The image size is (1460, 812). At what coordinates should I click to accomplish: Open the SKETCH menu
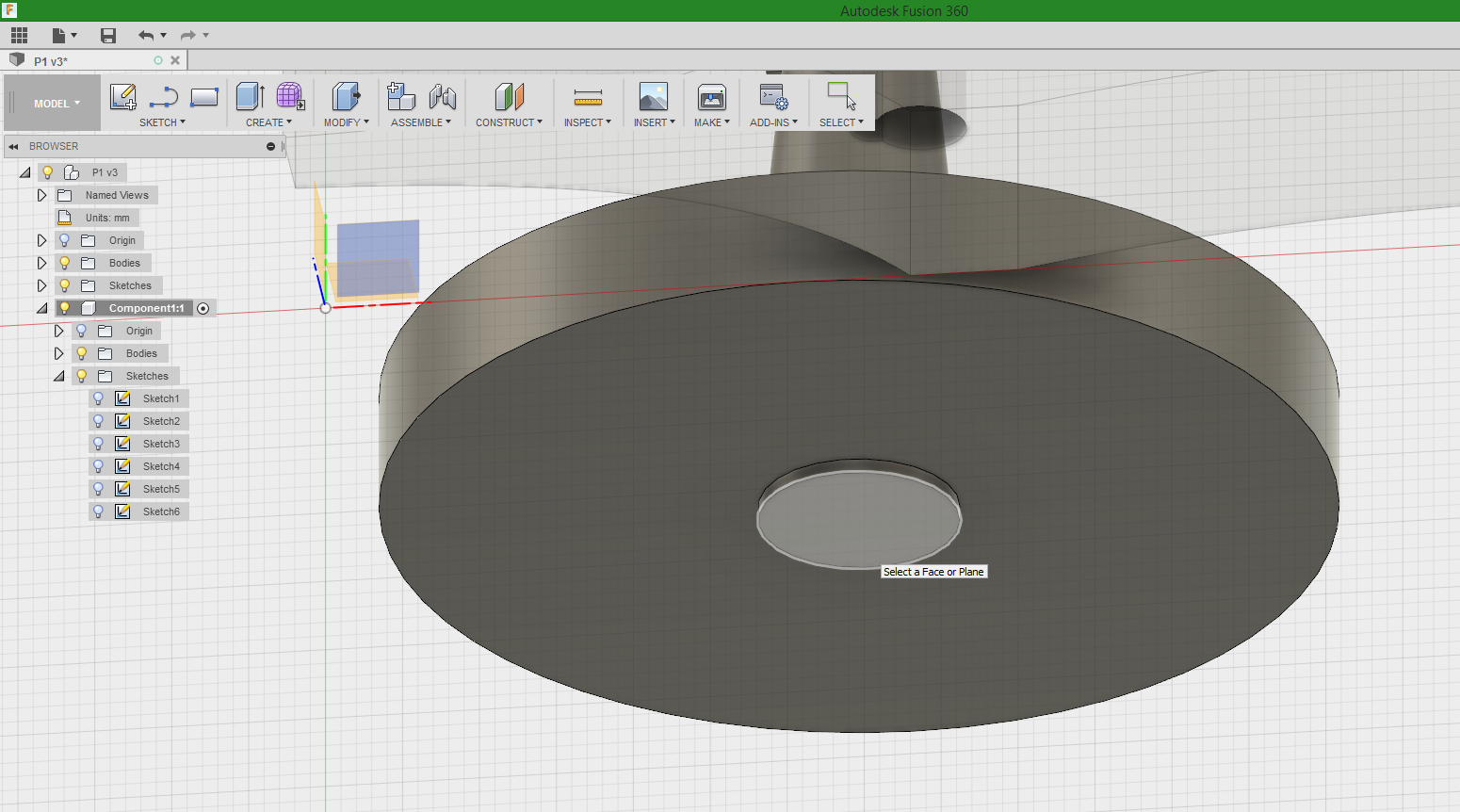click(162, 122)
